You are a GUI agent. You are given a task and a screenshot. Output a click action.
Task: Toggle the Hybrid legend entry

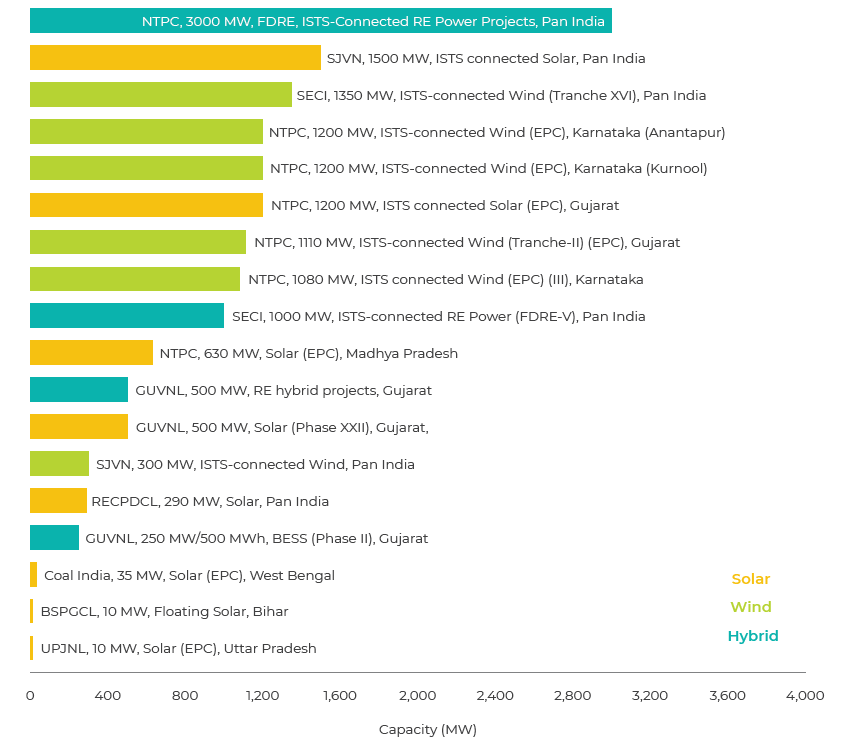752,636
